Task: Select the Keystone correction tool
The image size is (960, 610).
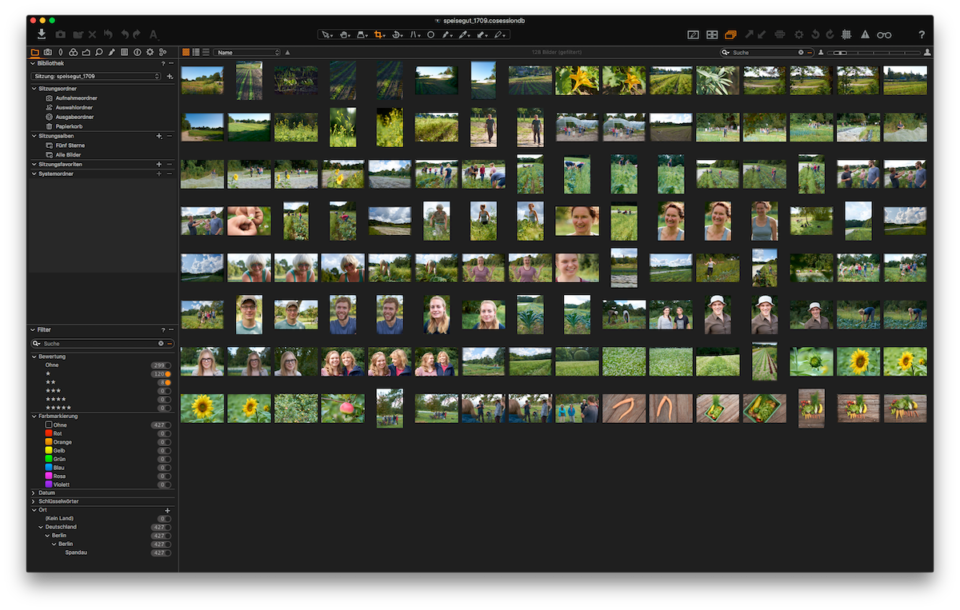Action: pos(415,35)
